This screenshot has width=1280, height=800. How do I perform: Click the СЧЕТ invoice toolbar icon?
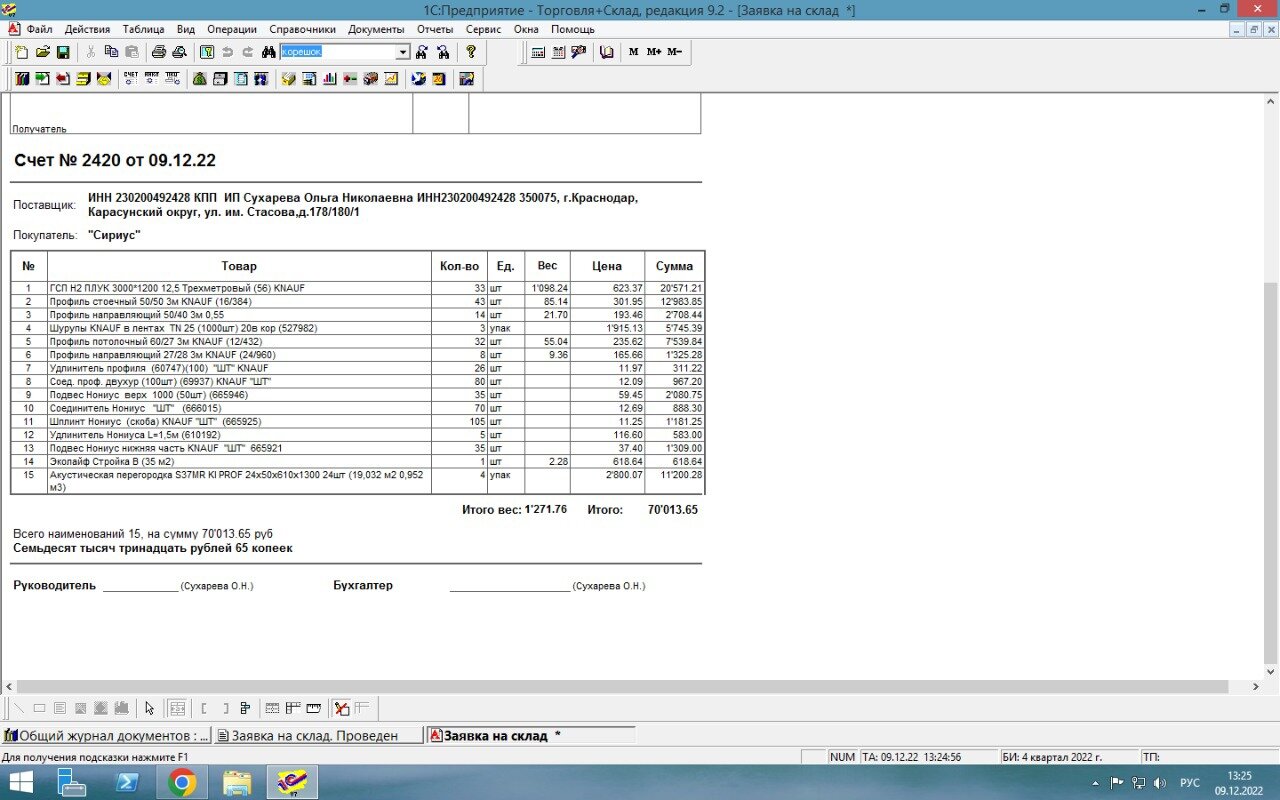[130, 78]
